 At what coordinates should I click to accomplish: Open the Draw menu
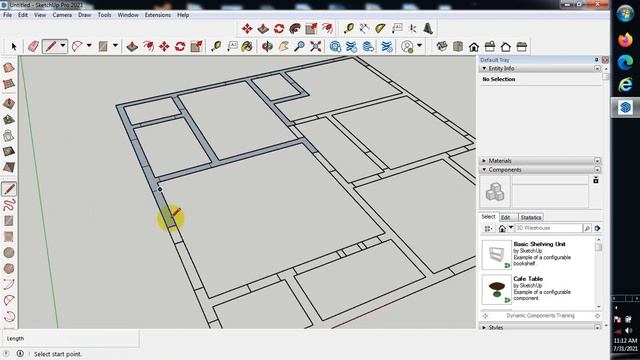tap(84, 15)
